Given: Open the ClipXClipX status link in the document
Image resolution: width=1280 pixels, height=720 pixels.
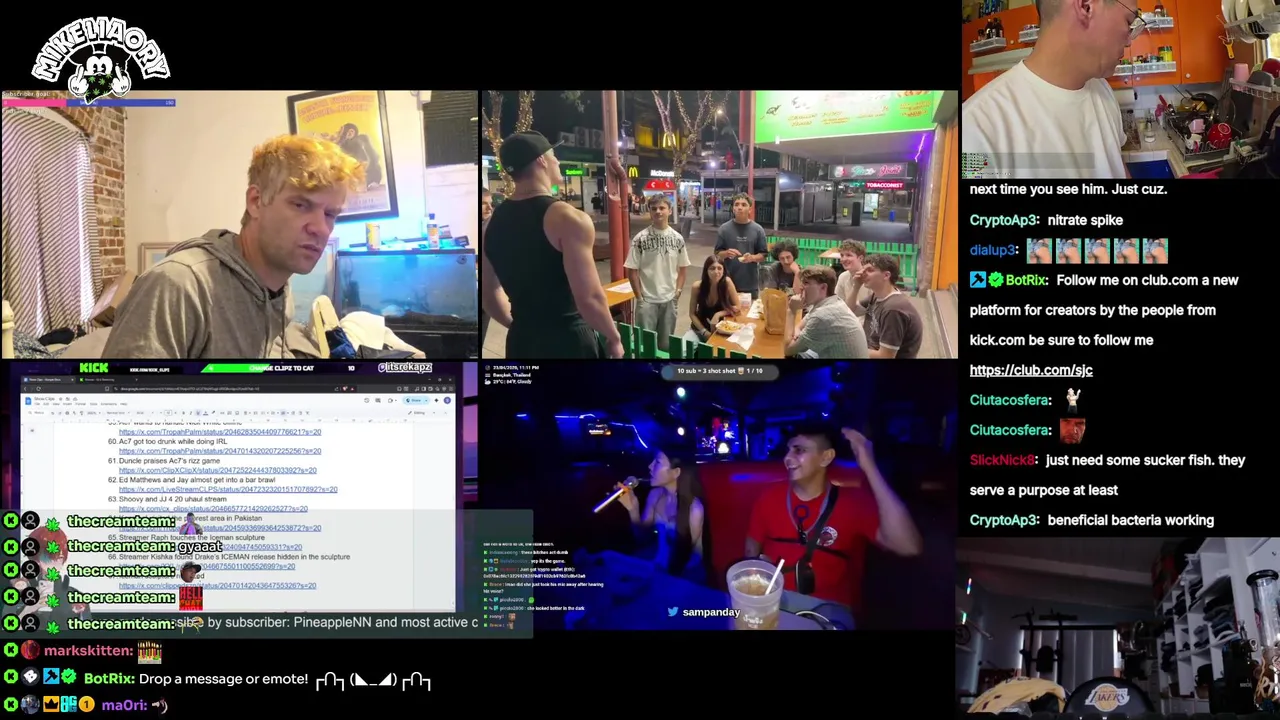Looking at the screenshot, I should pos(217,470).
